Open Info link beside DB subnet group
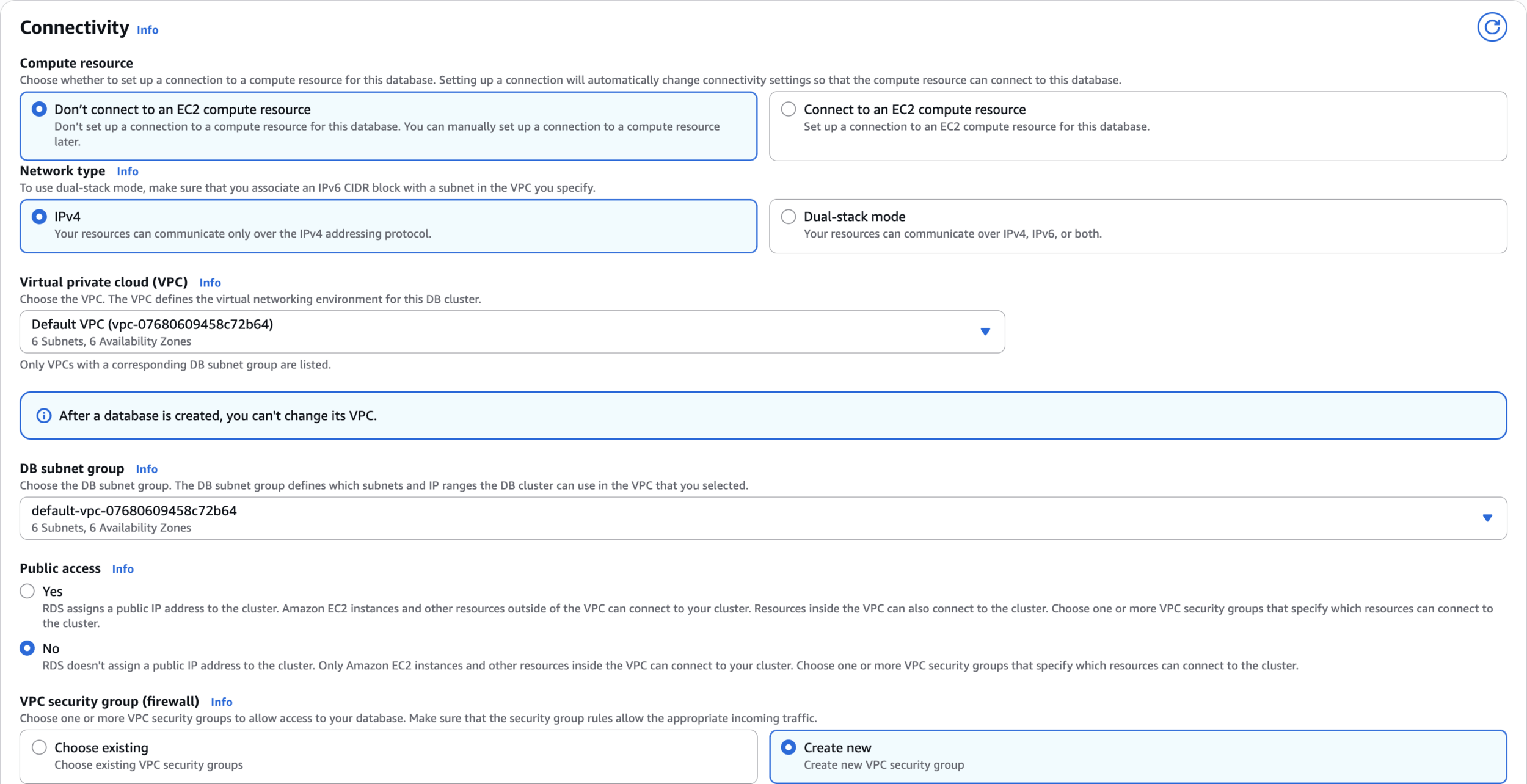The height and width of the screenshot is (784, 1527). point(147,469)
